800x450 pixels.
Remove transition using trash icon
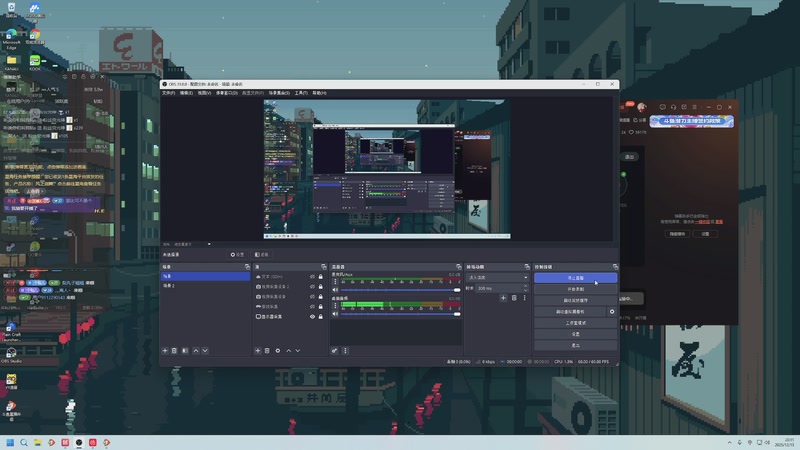click(514, 298)
